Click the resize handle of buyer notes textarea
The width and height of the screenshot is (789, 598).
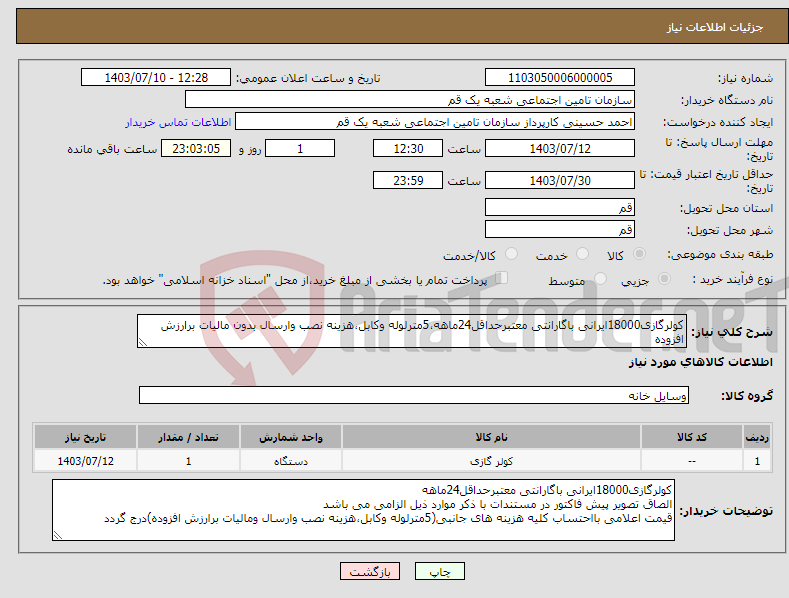58,536
